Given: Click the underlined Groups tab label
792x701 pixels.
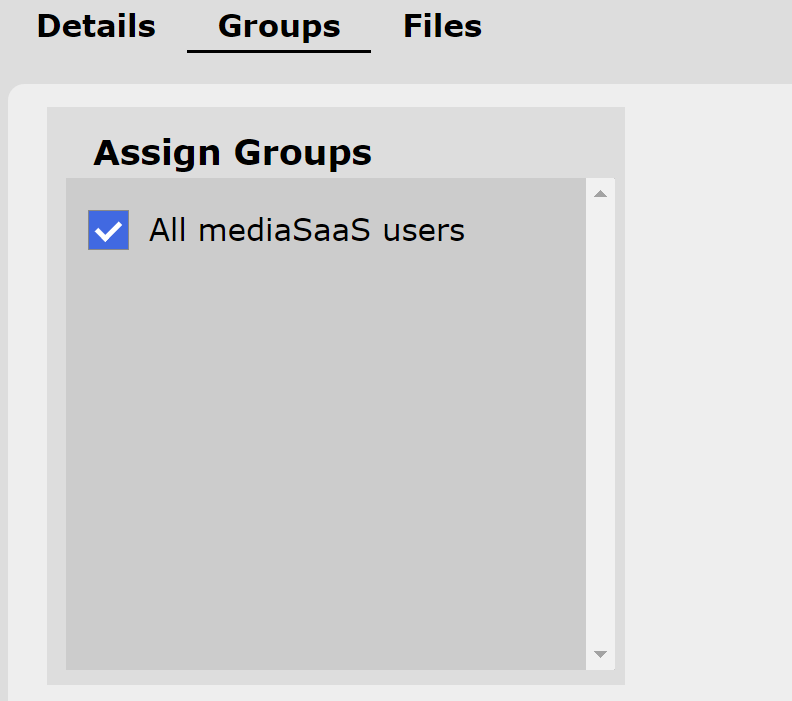Looking at the screenshot, I should (279, 26).
